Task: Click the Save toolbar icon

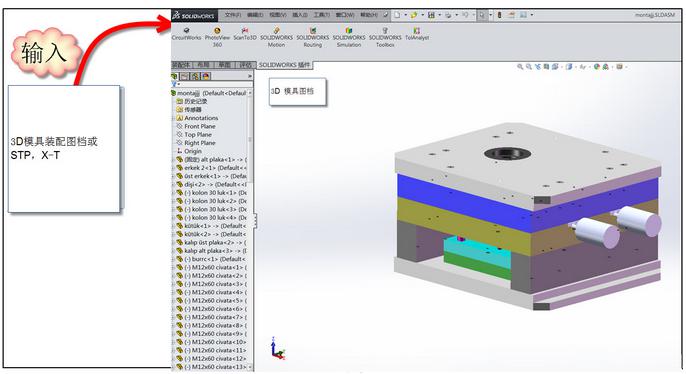Action: click(x=431, y=15)
